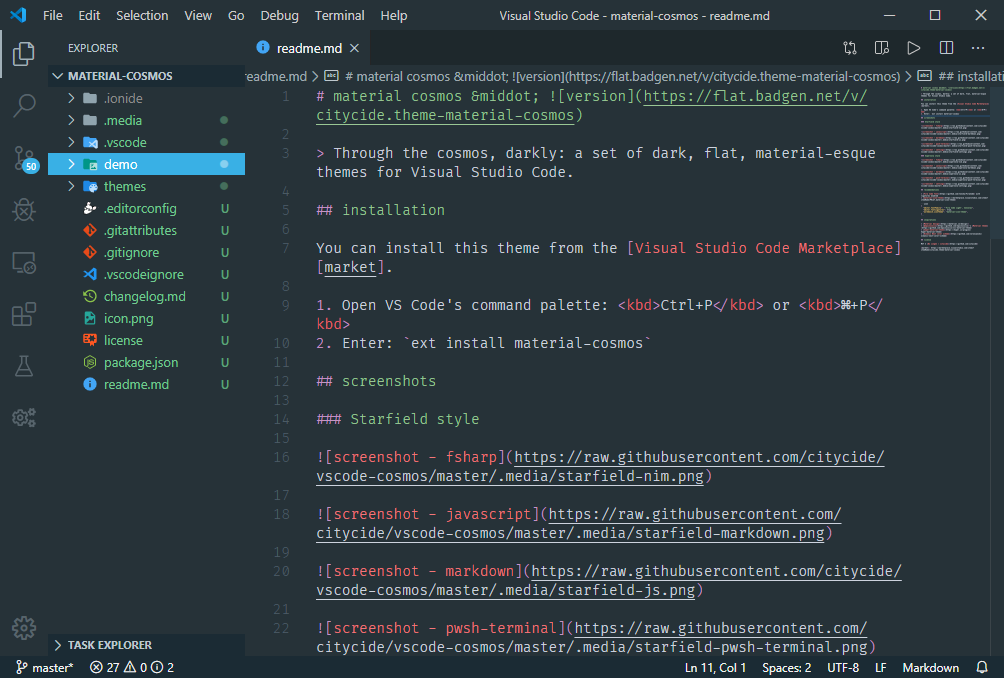
Task: Open the Remote Explorer icon
Action: [x=24, y=262]
